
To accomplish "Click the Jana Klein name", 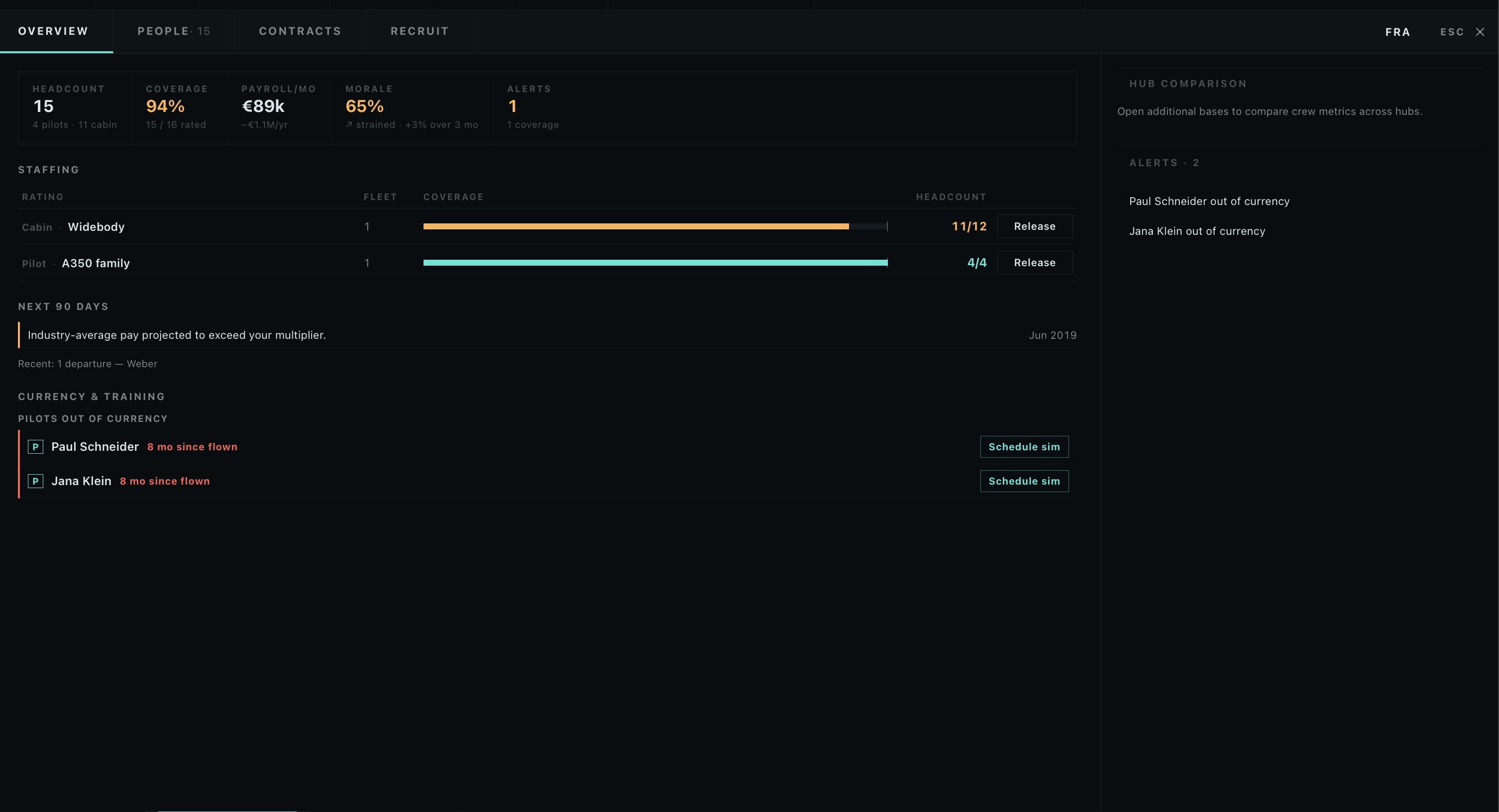I will [81, 481].
